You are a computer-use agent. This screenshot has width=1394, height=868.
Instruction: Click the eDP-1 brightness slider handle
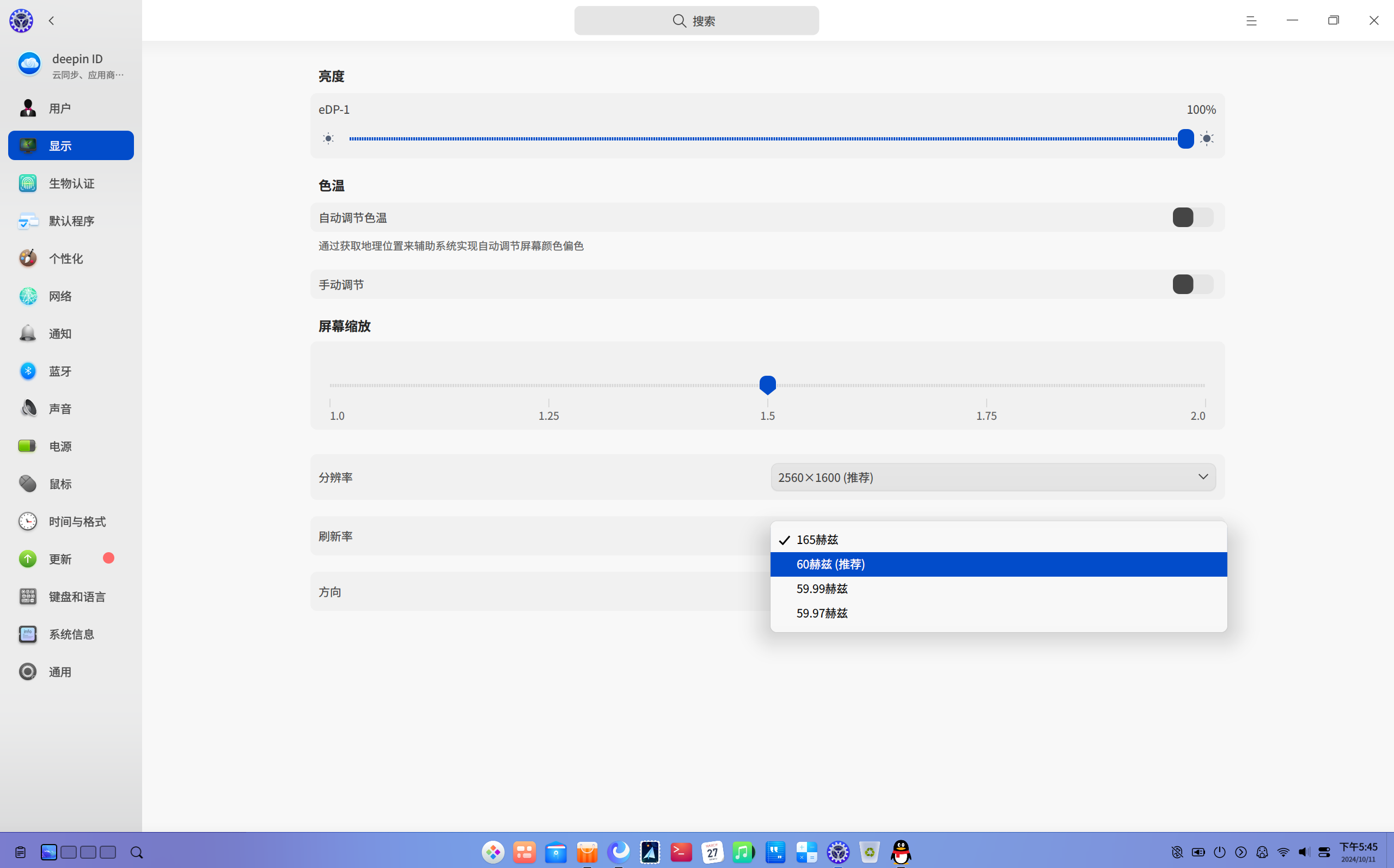(1185, 138)
